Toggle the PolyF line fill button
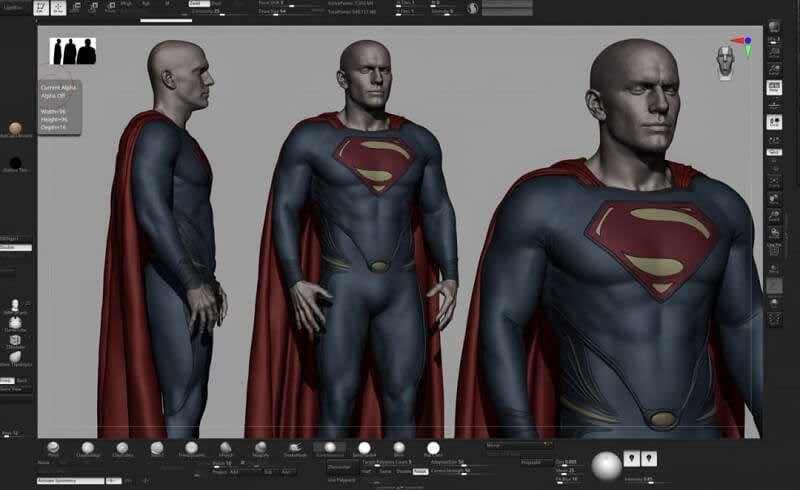This screenshot has height=490, width=800. (774, 250)
